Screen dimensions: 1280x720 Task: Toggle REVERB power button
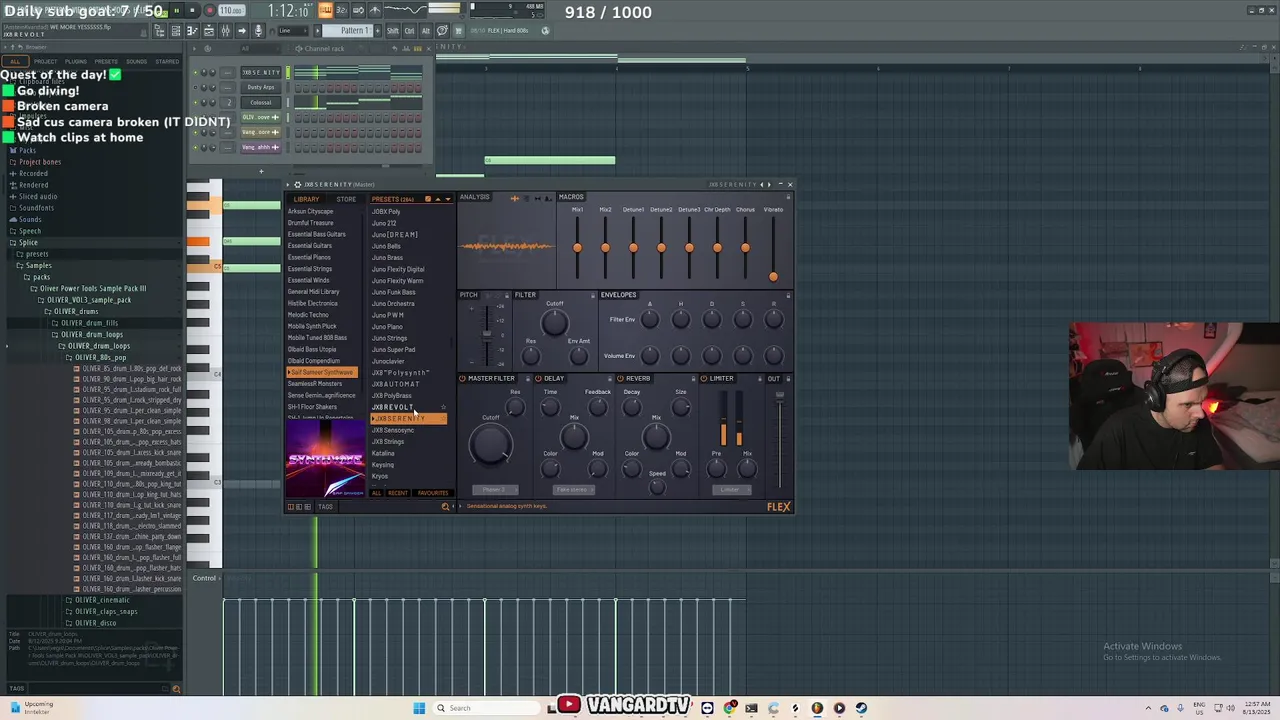621,379
